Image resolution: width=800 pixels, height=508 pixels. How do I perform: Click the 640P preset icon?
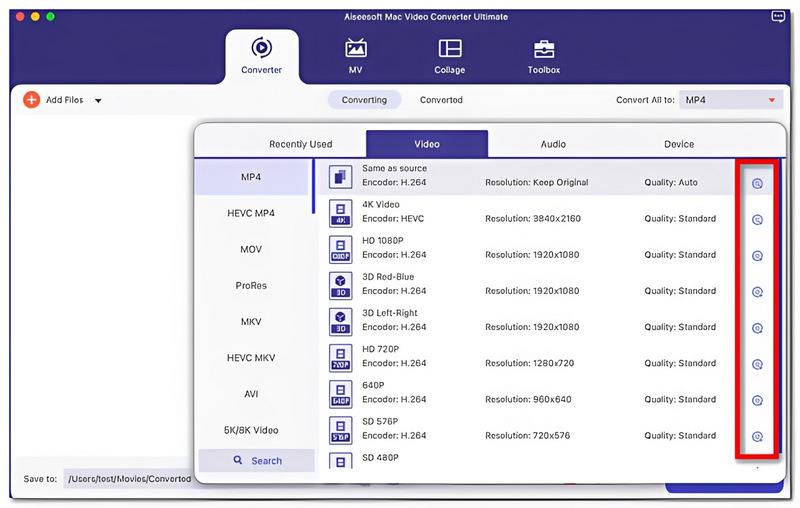(340, 394)
